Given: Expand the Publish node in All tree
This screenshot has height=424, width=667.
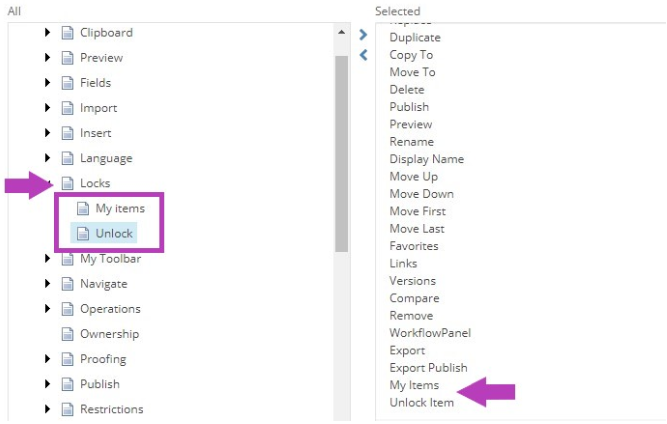Looking at the screenshot, I should click(x=47, y=384).
